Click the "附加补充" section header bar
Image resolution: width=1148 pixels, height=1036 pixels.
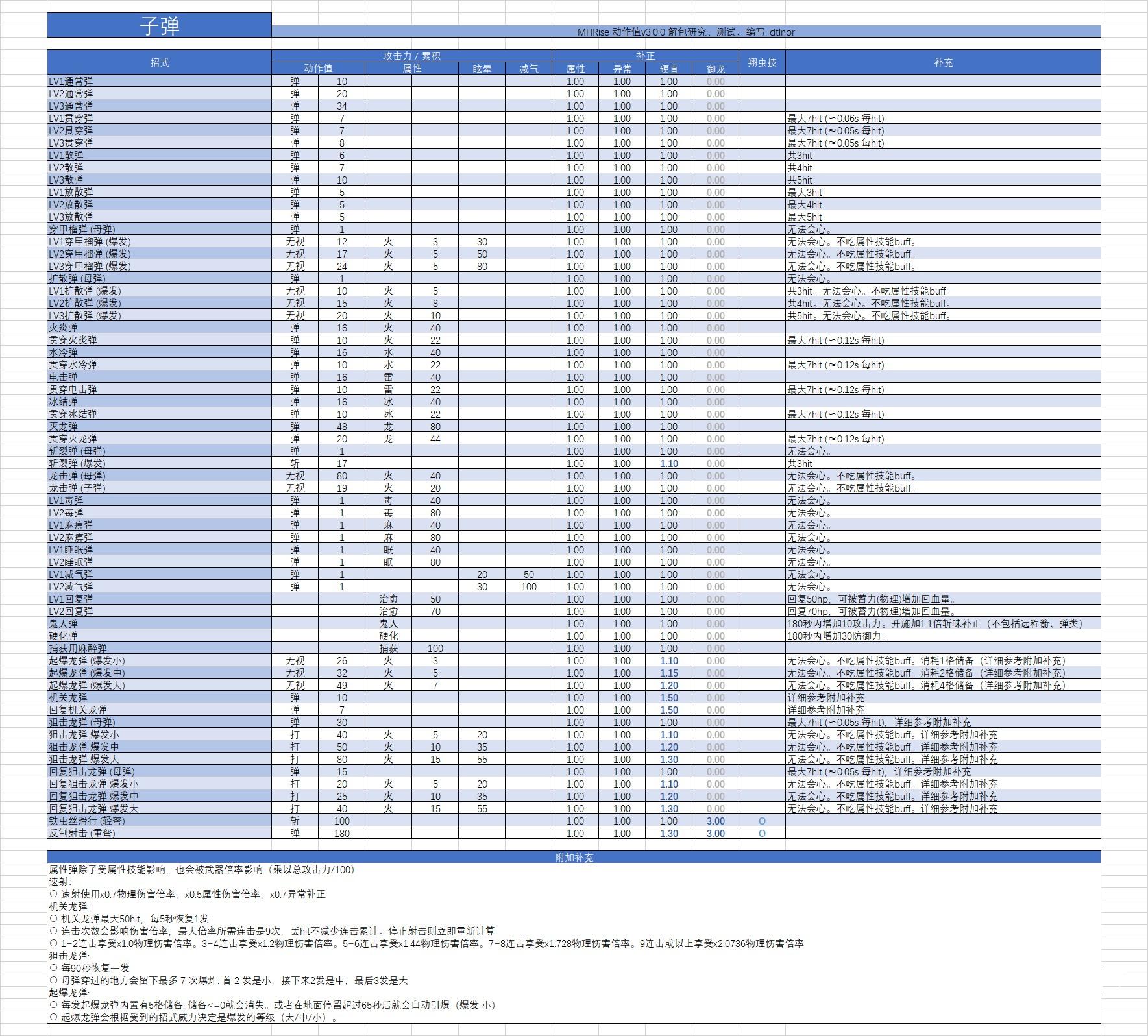tap(574, 858)
